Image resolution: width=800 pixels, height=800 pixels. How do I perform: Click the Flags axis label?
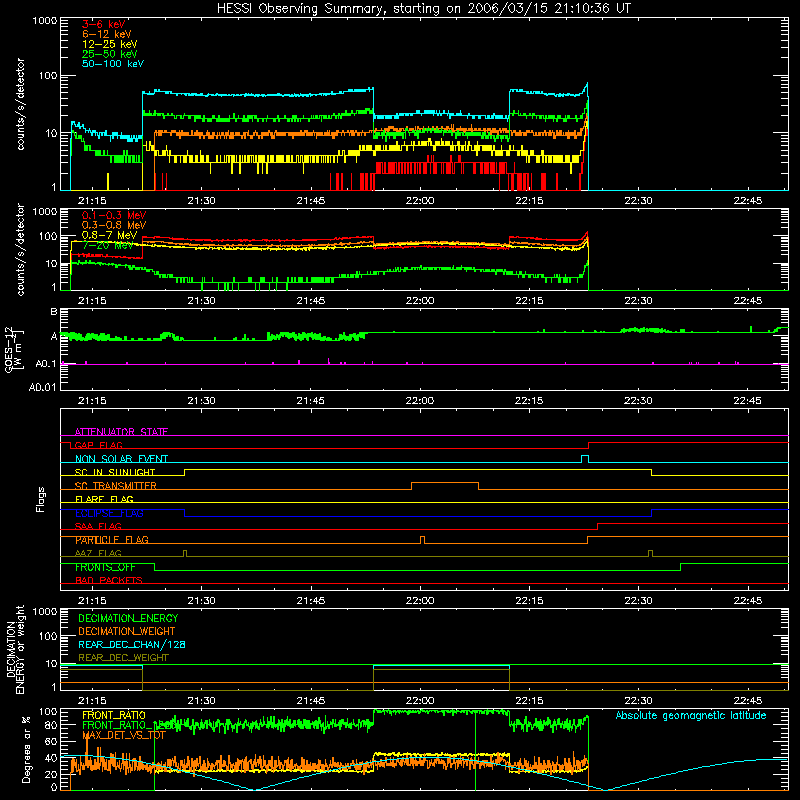click(x=41, y=499)
